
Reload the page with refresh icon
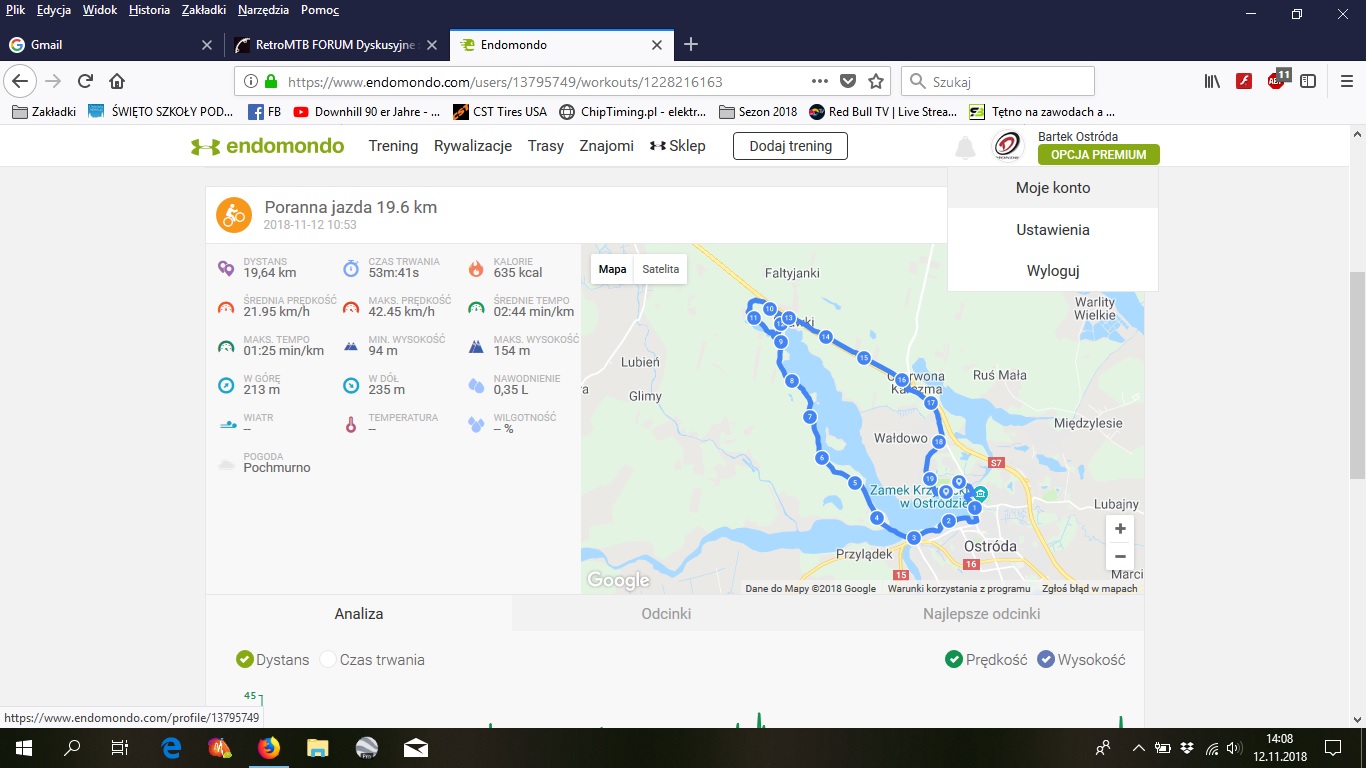85,82
